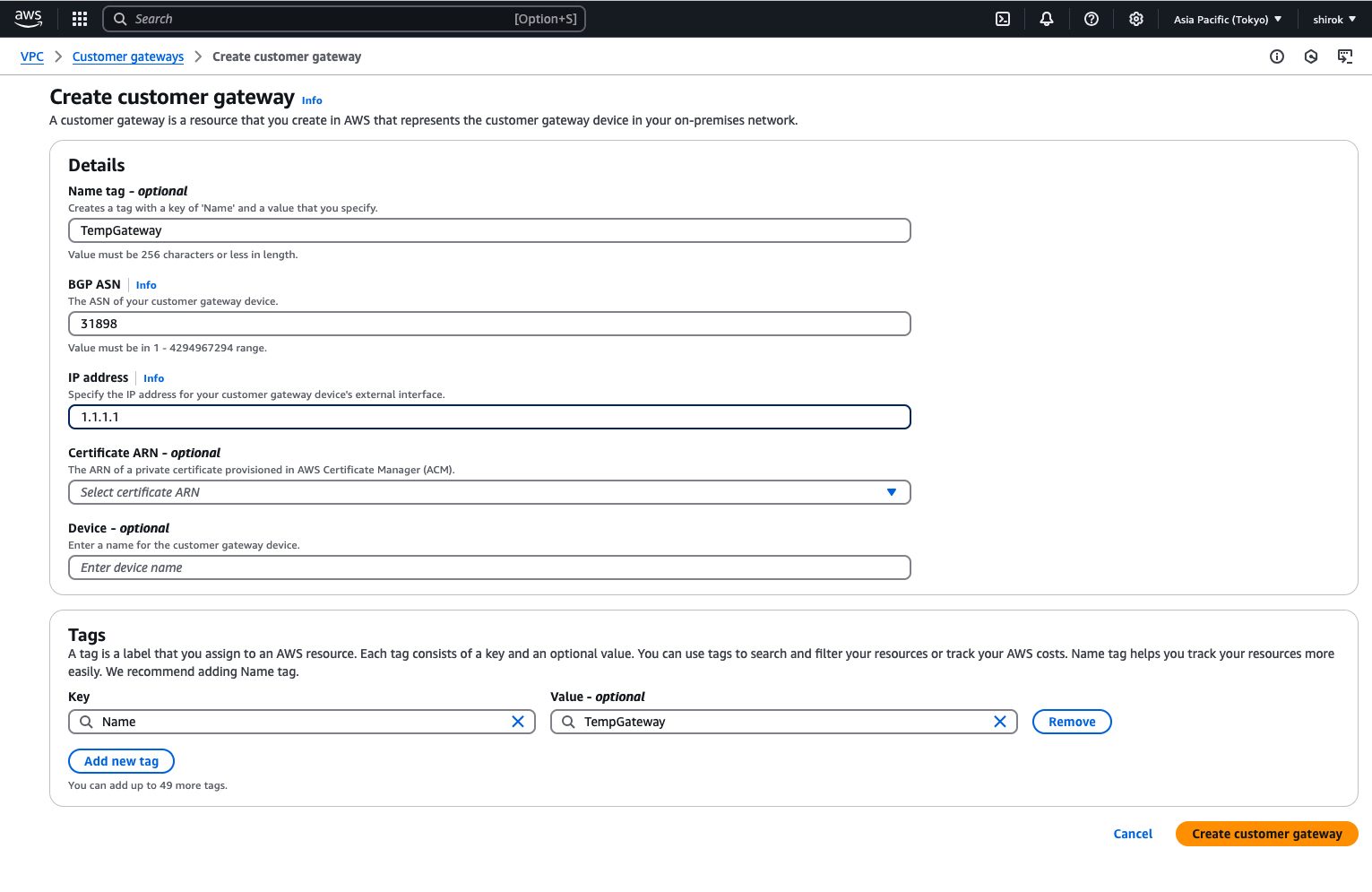Open Customer gateways breadcrumb link
Screen dimensions: 1372x892
coord(128,56)
